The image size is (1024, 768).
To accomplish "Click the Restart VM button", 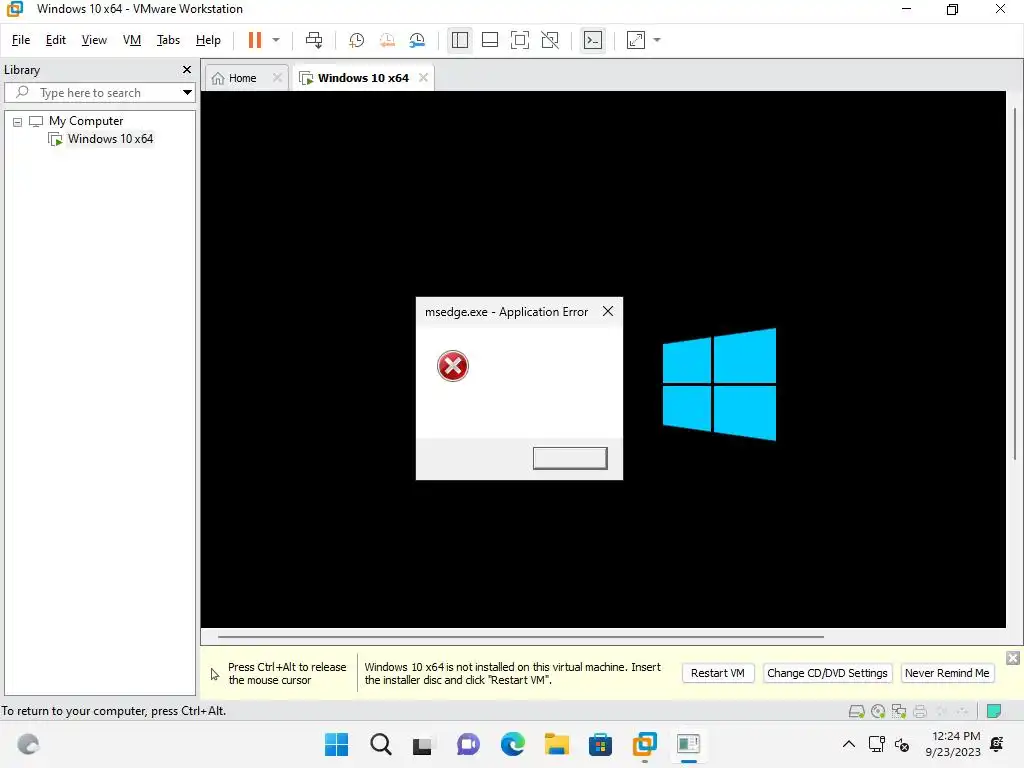I will 718,673.
